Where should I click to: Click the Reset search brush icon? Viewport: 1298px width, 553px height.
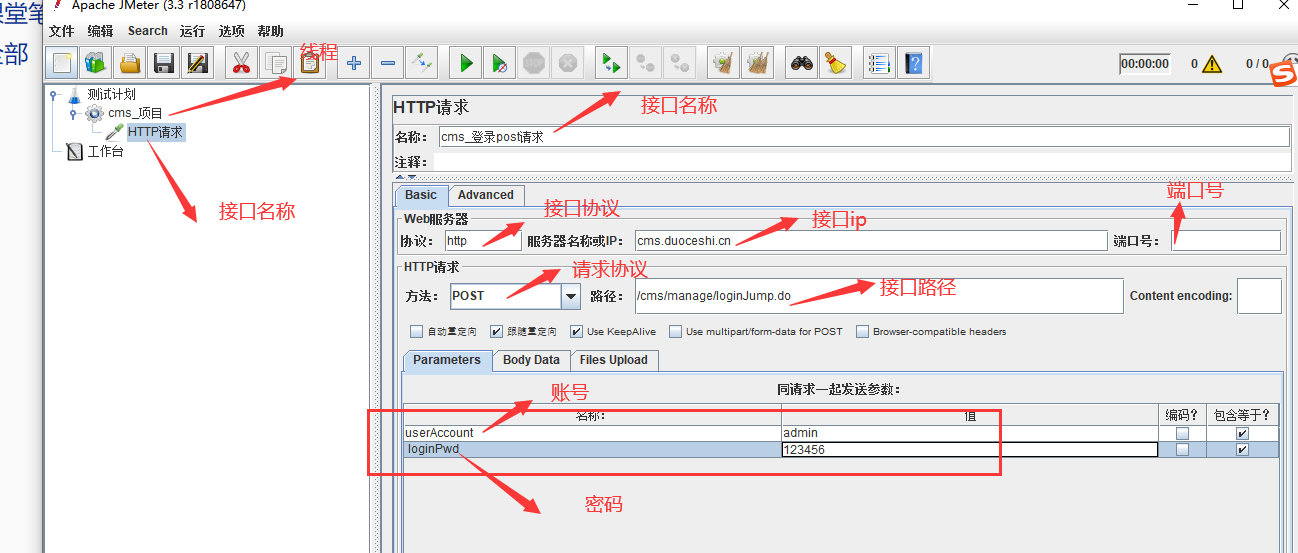pyautogui.click(x=836, y=63)
